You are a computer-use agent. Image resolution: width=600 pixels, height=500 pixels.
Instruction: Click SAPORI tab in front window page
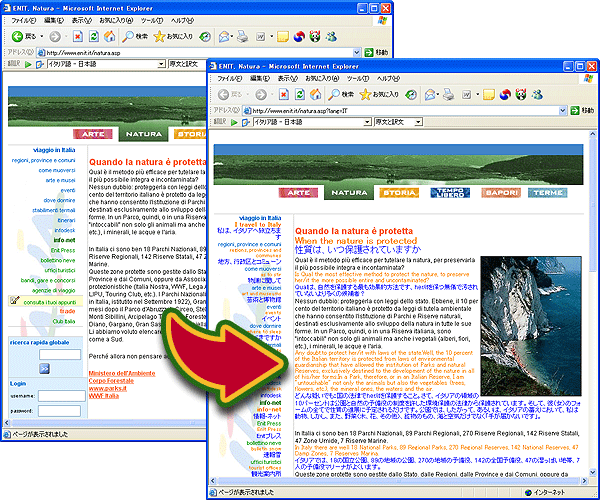[501, 193]
